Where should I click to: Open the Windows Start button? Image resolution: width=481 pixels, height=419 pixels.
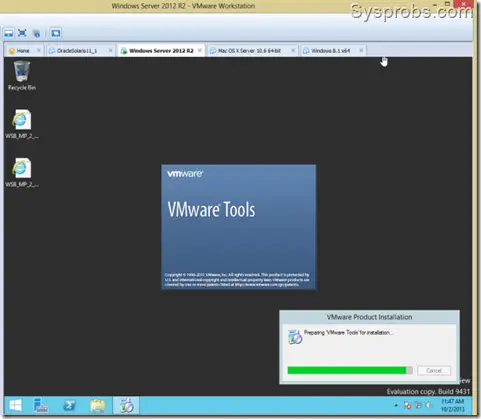tap(15, 405)
